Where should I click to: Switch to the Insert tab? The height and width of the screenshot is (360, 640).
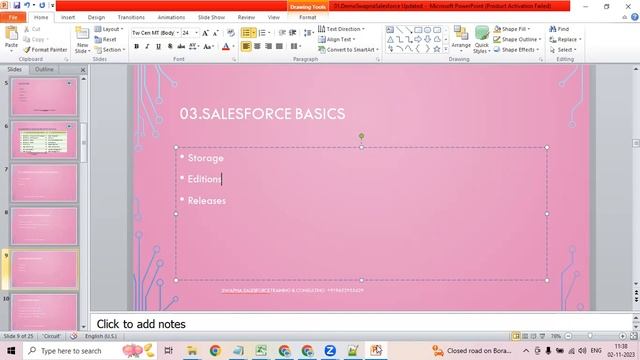click(68, 17)
